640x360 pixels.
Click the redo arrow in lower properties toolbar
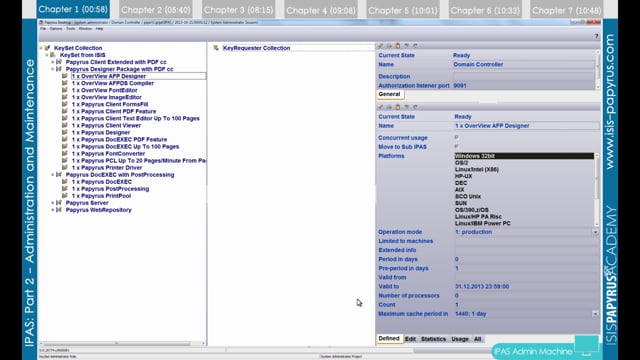point(416,107)
